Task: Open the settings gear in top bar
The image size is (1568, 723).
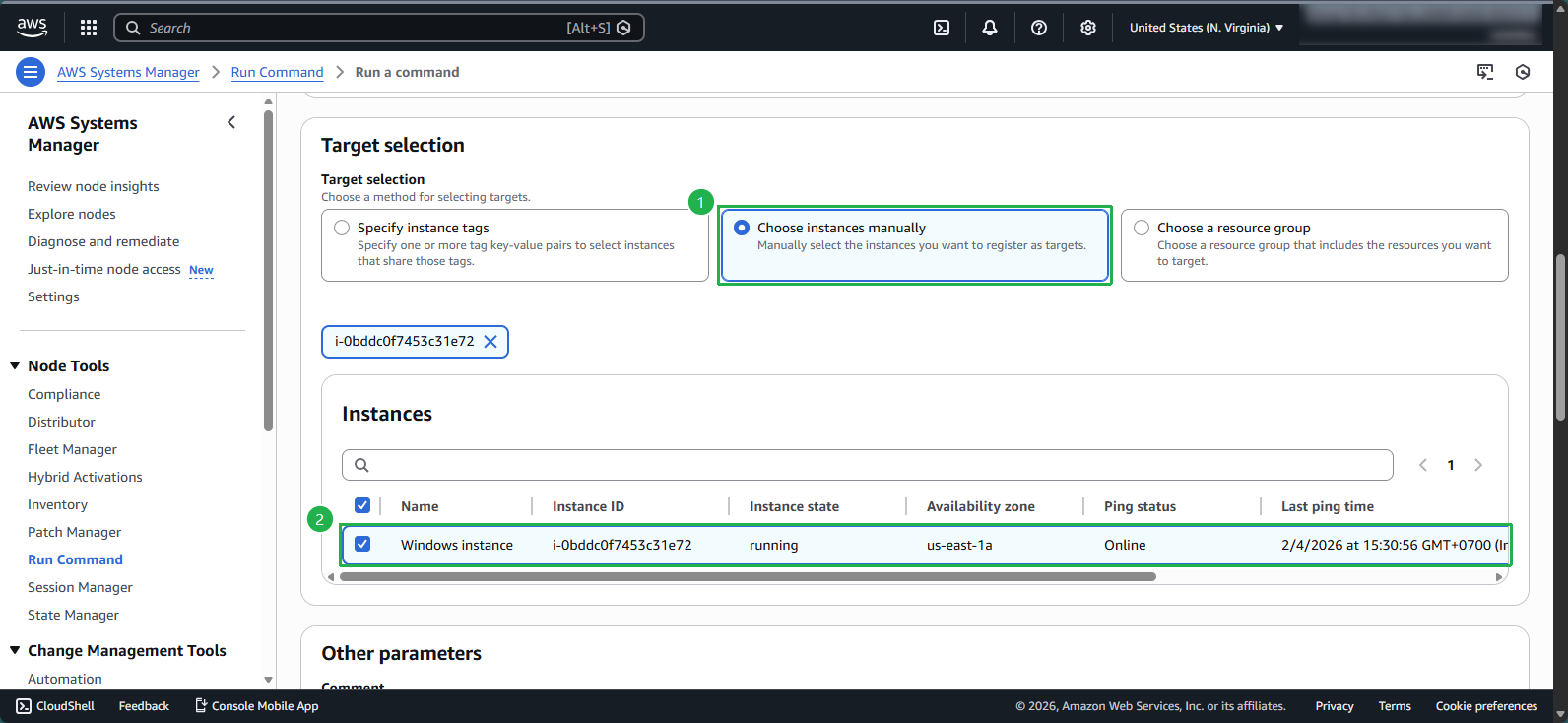Action: (1088, 28)
